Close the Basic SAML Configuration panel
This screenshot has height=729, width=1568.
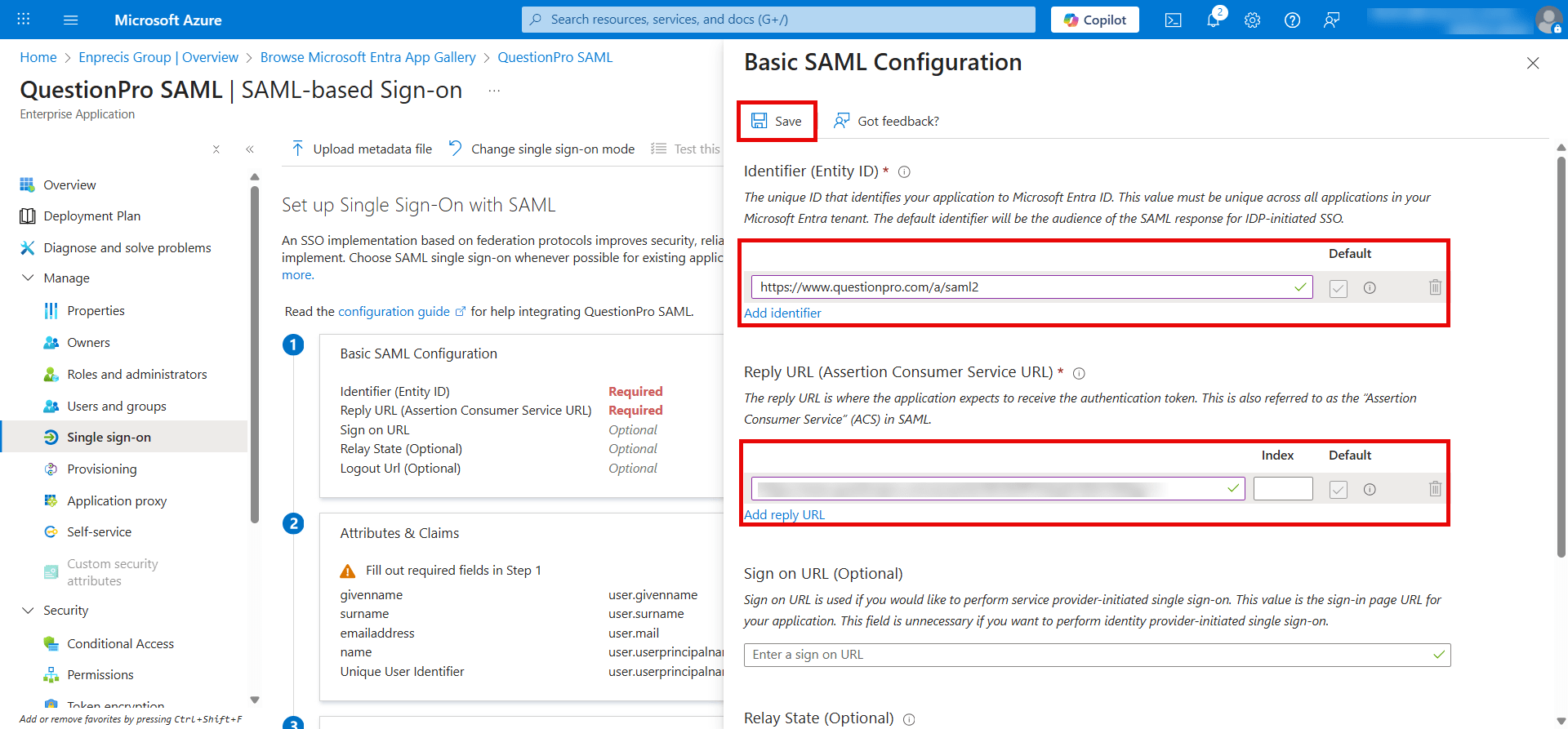pos(1533,63)
